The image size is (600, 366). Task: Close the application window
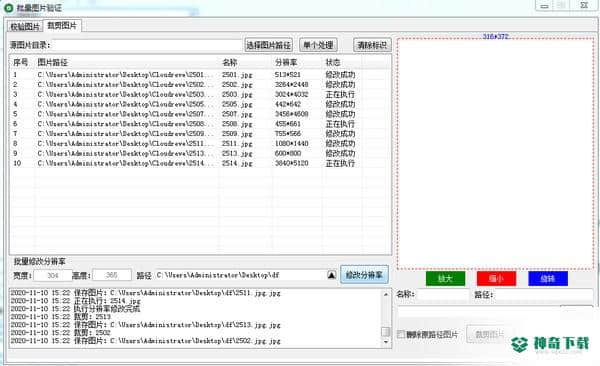[x=584, y=6]
